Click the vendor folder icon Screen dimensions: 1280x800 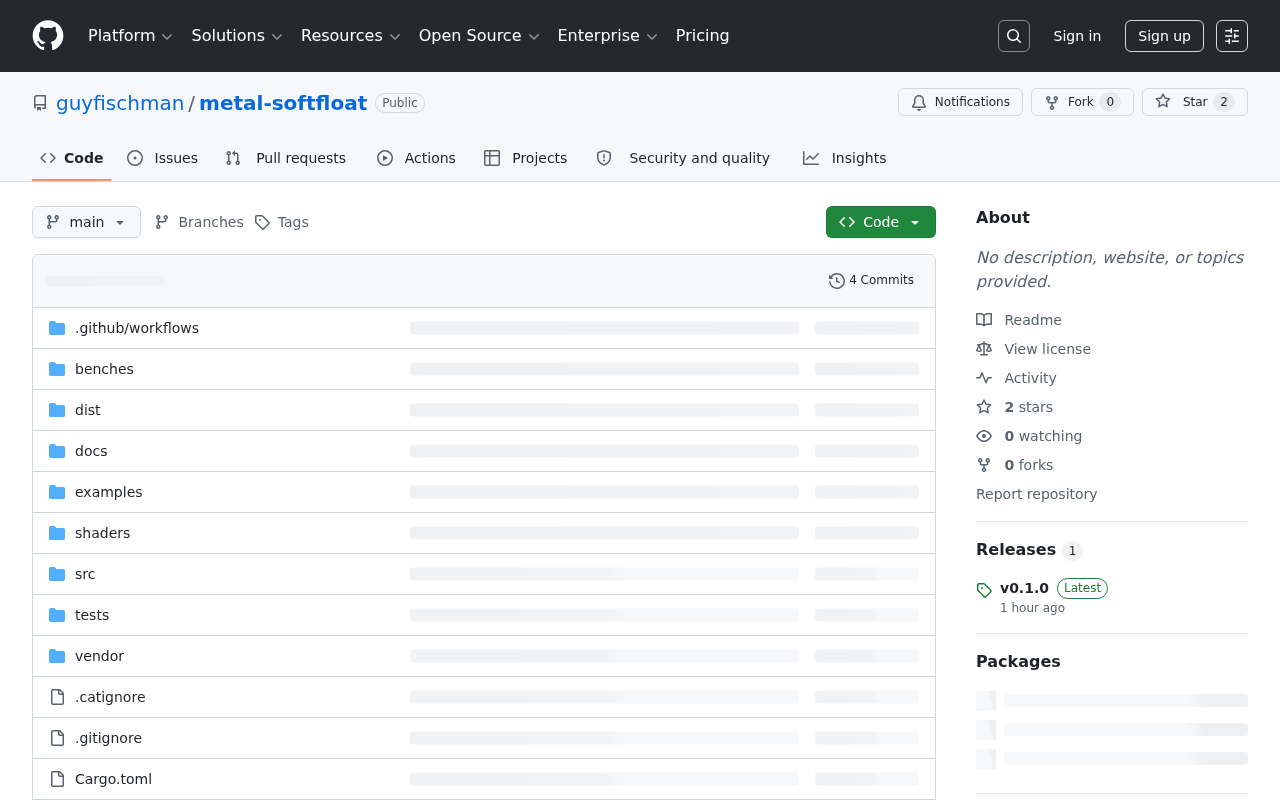[57, 656]
